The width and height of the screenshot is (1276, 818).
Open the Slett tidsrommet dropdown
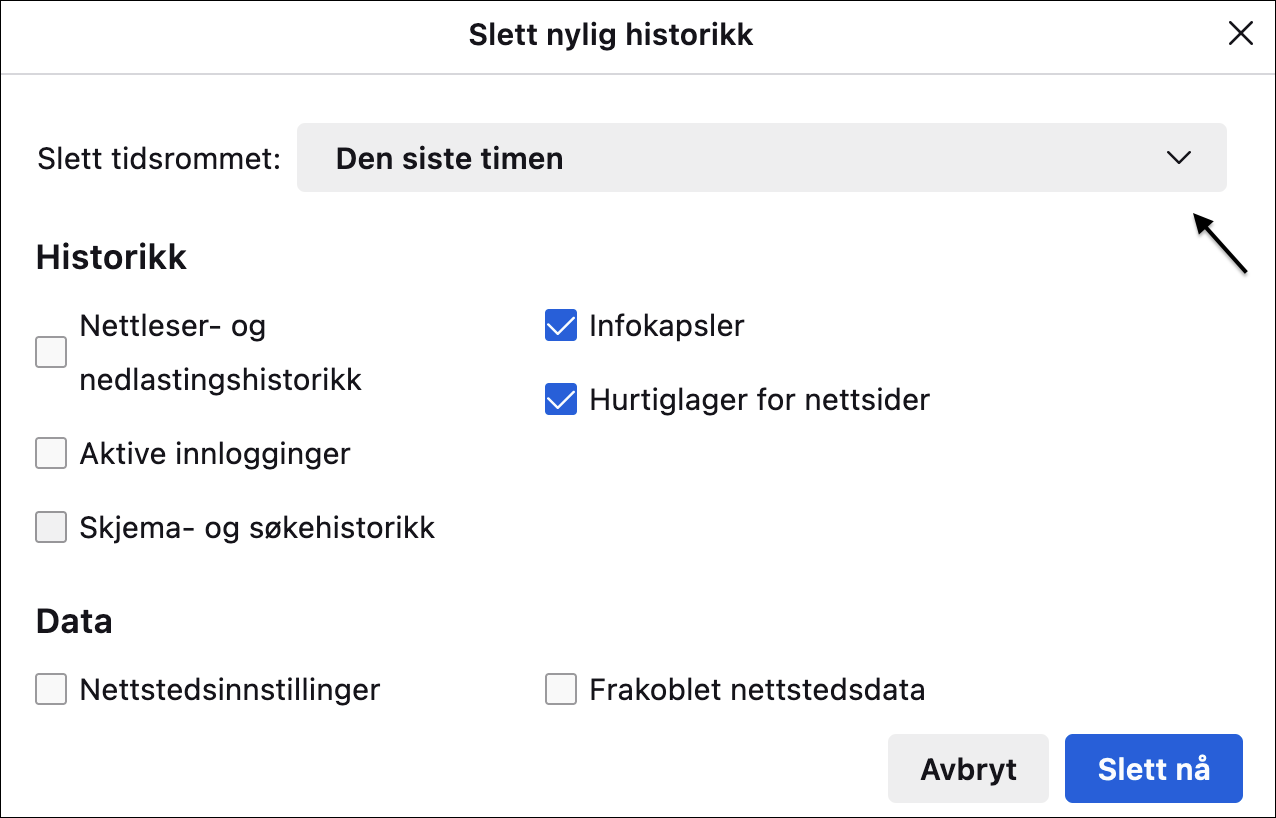[760, 158]
